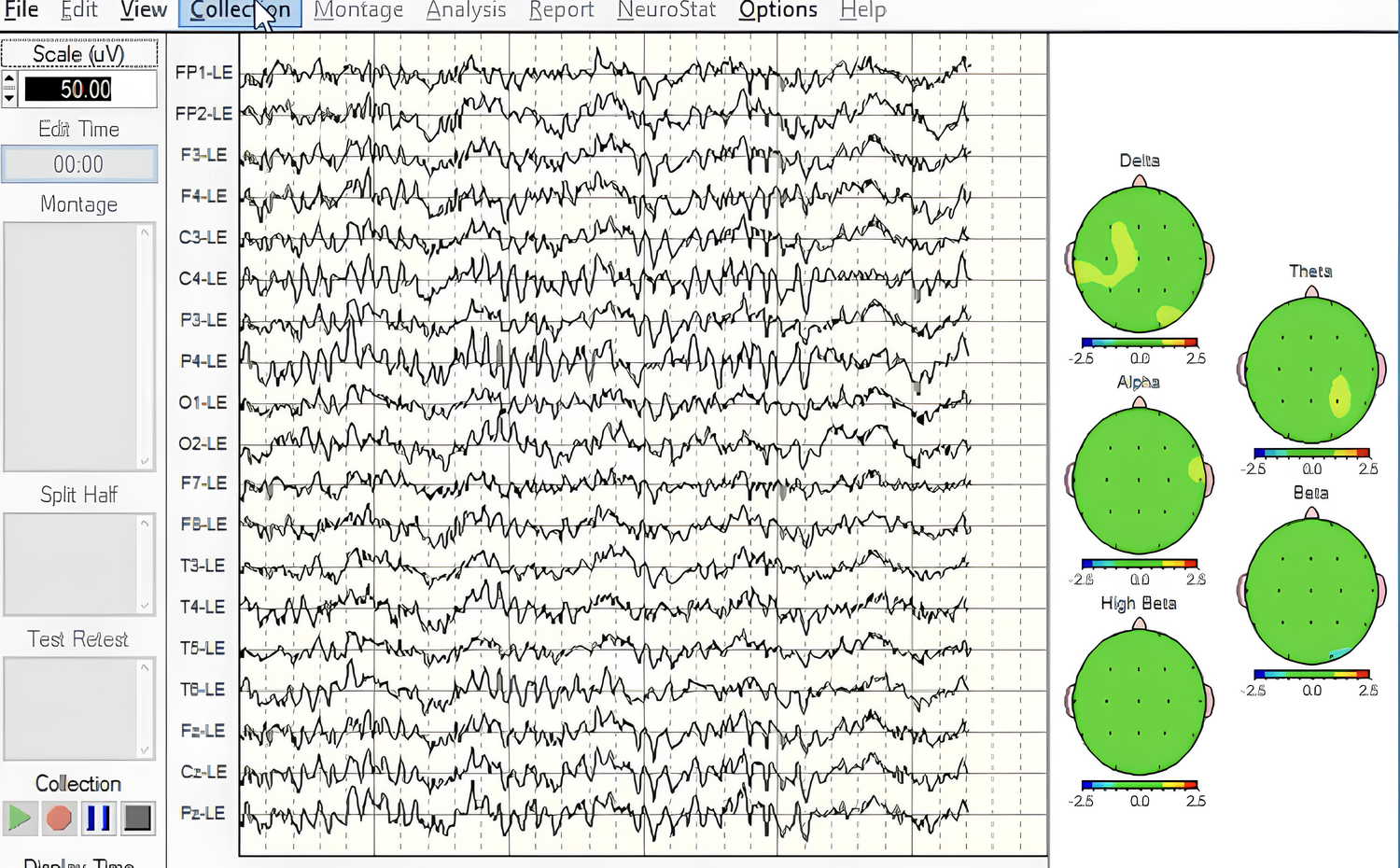
Task: Increase the Scale value with up arrow
Action: point(9,80)
